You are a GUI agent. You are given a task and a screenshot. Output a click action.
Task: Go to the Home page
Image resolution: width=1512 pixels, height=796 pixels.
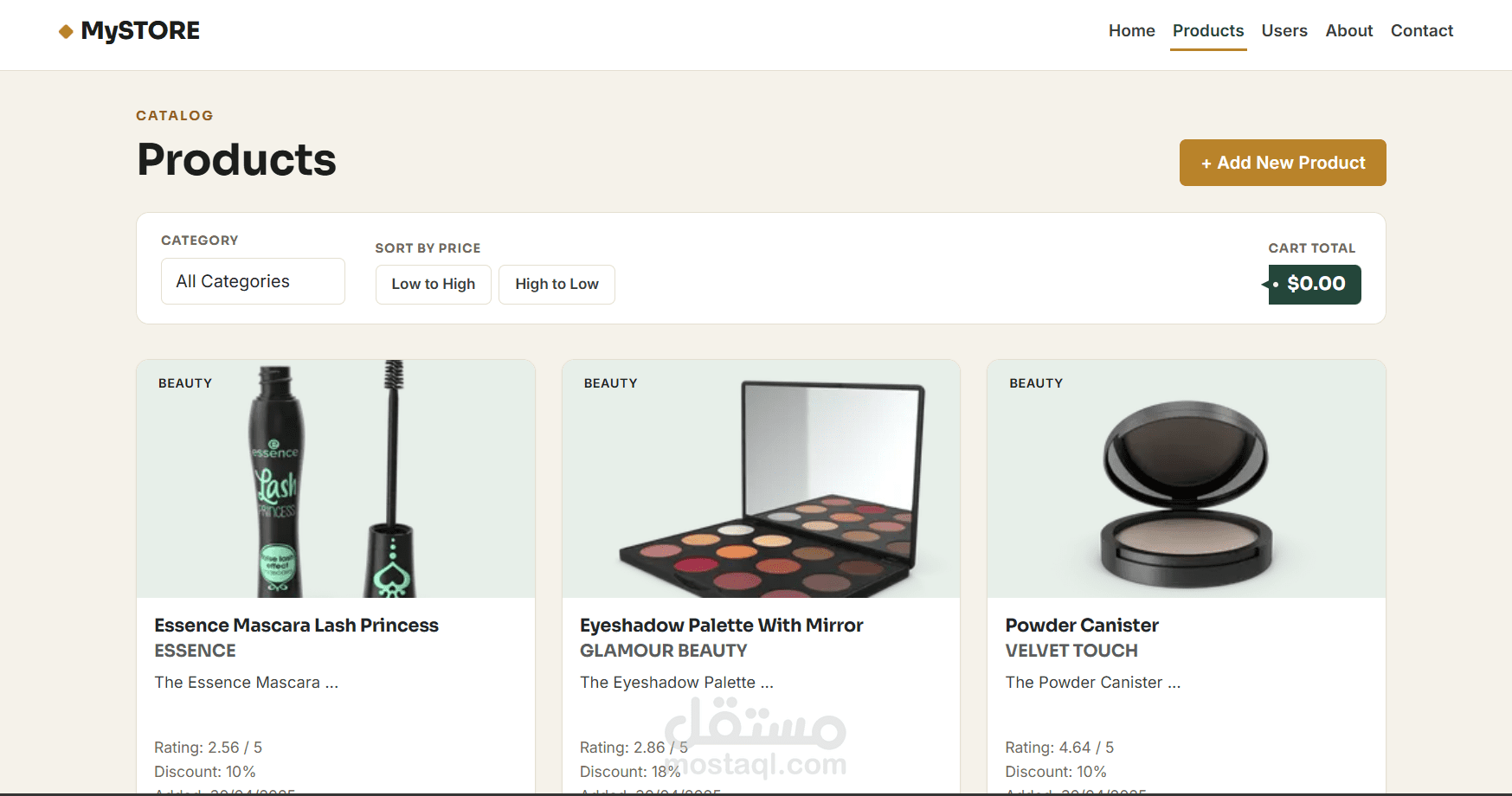1131,31
